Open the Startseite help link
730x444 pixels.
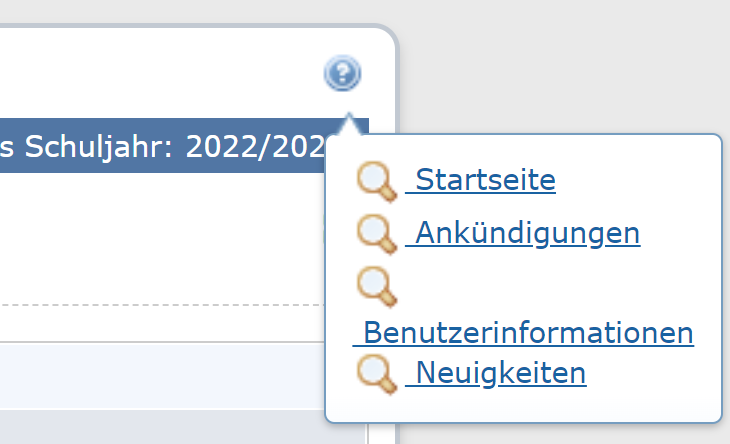[x=480, y=180]
